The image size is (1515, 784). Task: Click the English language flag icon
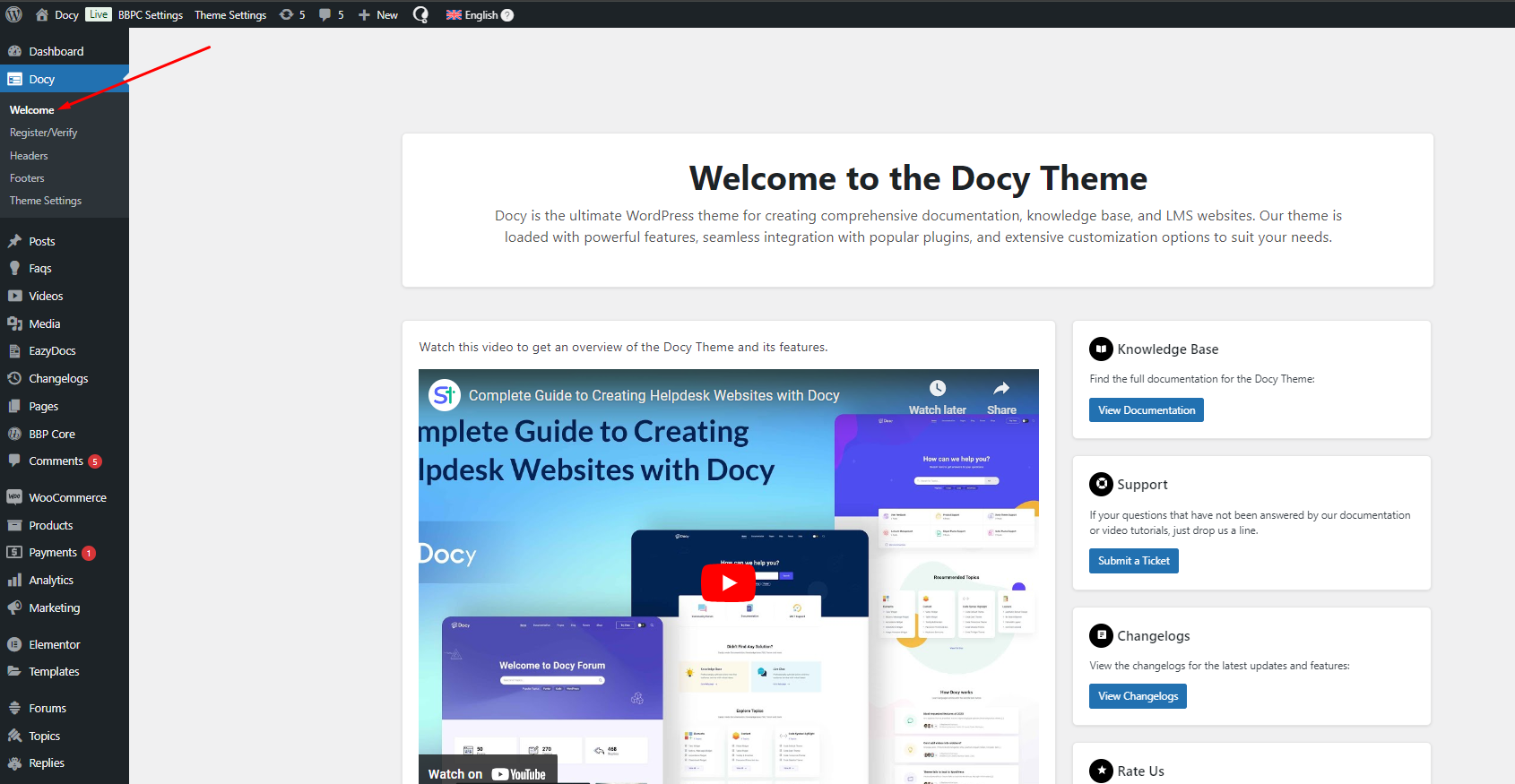point(454,14)
